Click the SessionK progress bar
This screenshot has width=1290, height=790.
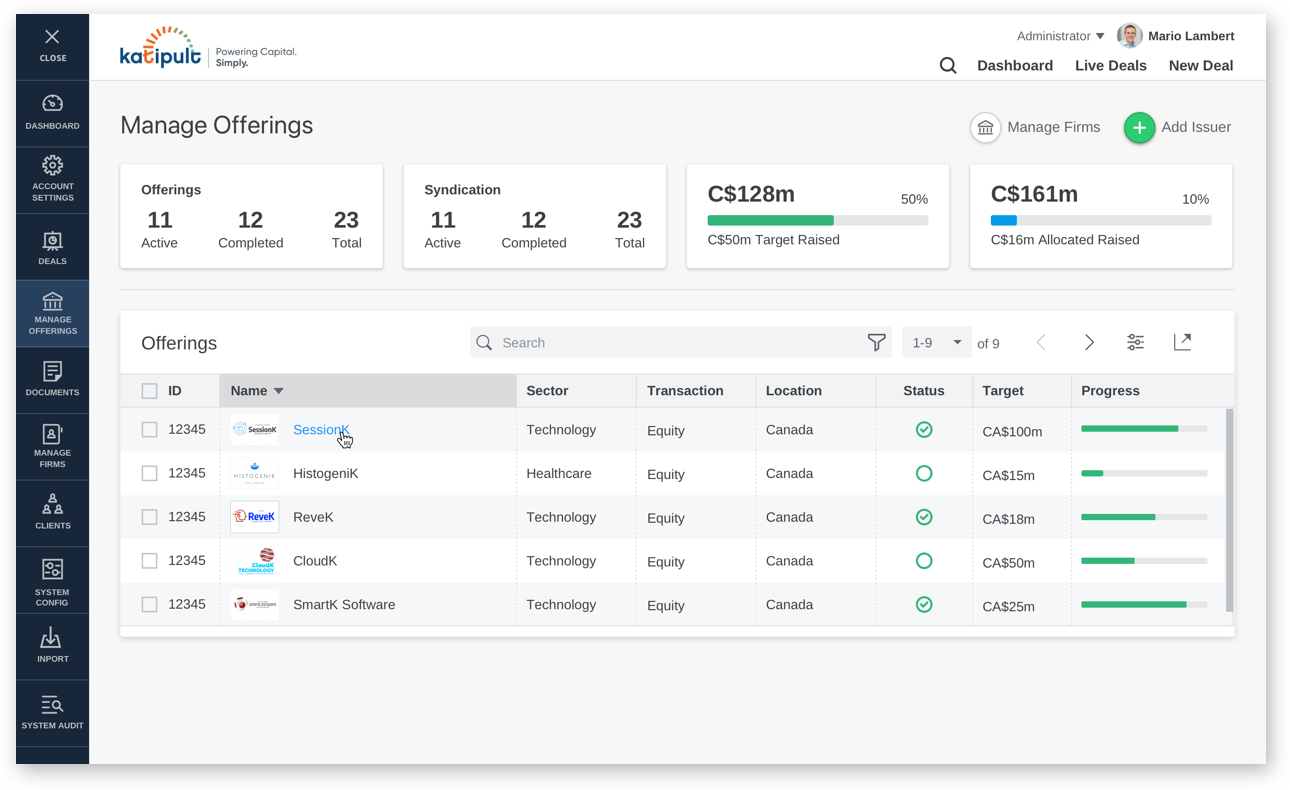(1144, 429)
